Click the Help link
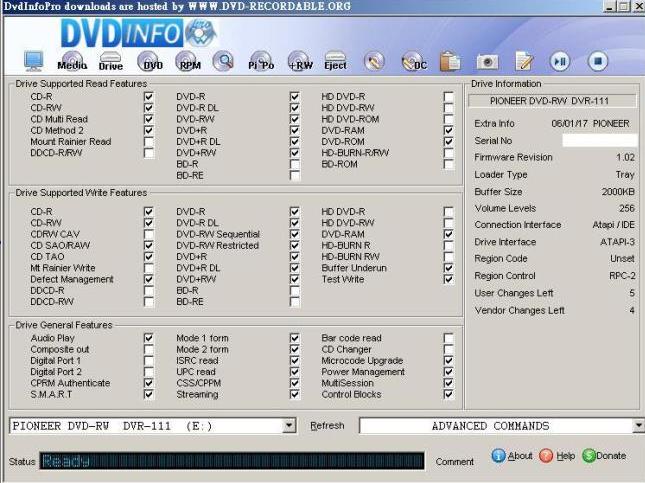Screen dimensions: 645x483 (x=558, y=456)
